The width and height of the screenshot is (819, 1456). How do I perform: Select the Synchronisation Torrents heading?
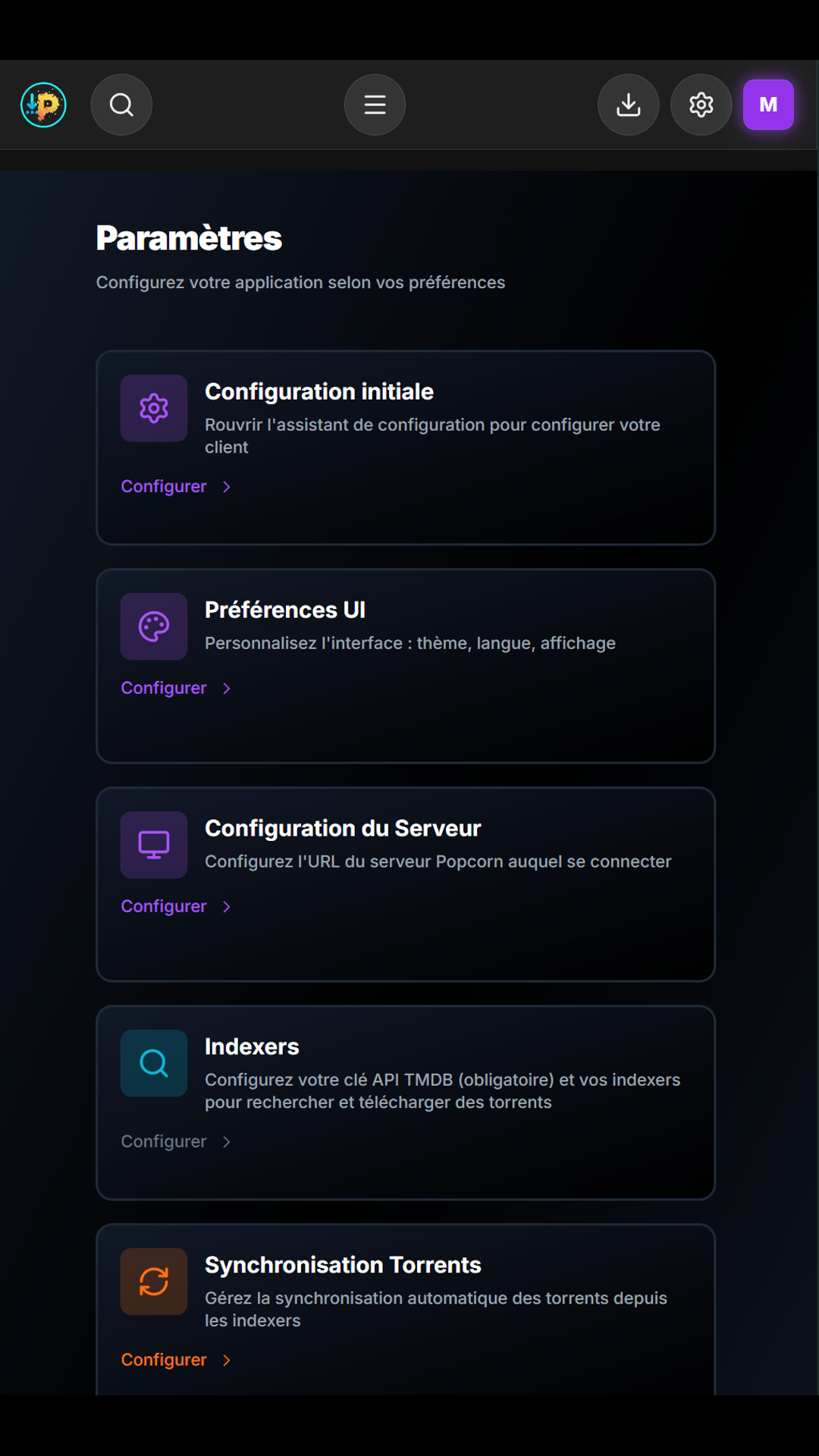(x=343, y=1265)
